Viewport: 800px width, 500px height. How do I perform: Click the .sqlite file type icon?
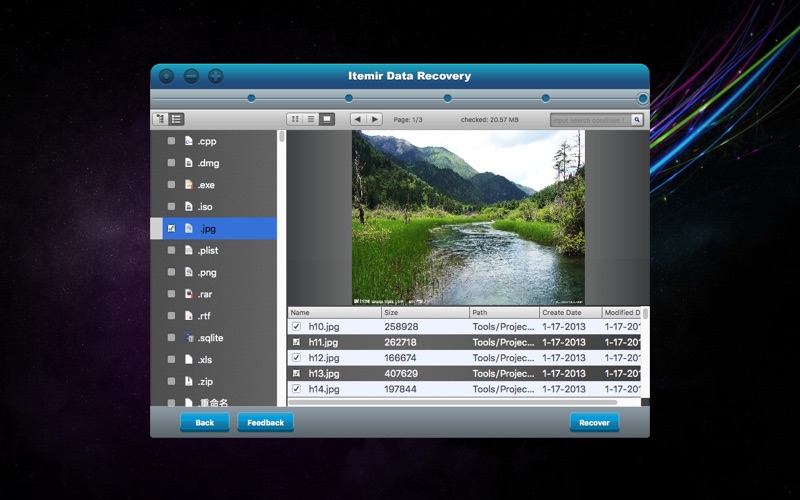click(189, 338)
